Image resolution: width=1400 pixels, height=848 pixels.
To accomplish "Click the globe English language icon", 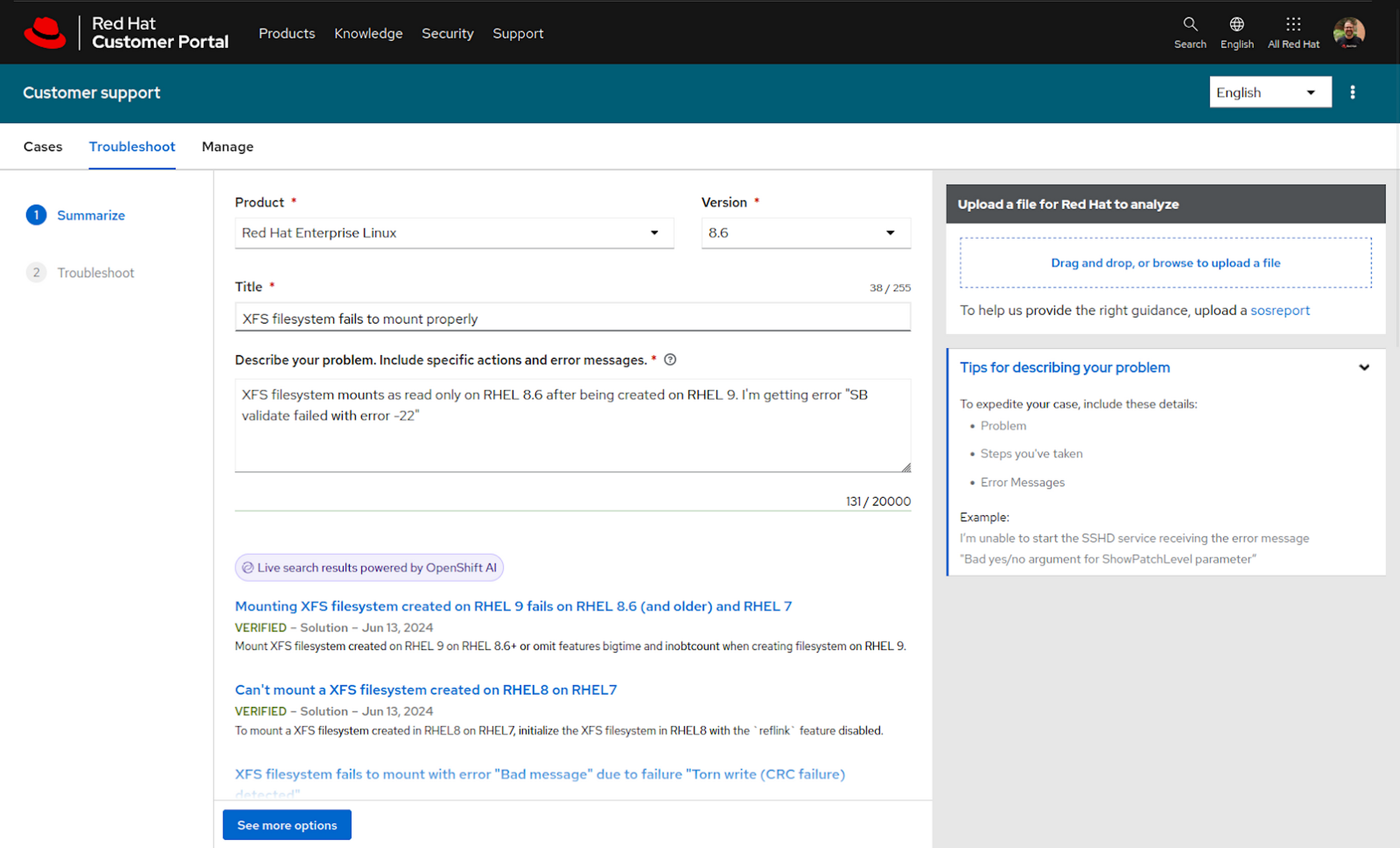I will coord(1236,25).
